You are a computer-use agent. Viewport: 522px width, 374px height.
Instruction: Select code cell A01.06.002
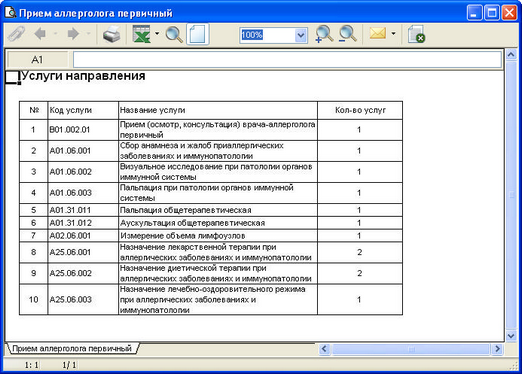[83, 172]
